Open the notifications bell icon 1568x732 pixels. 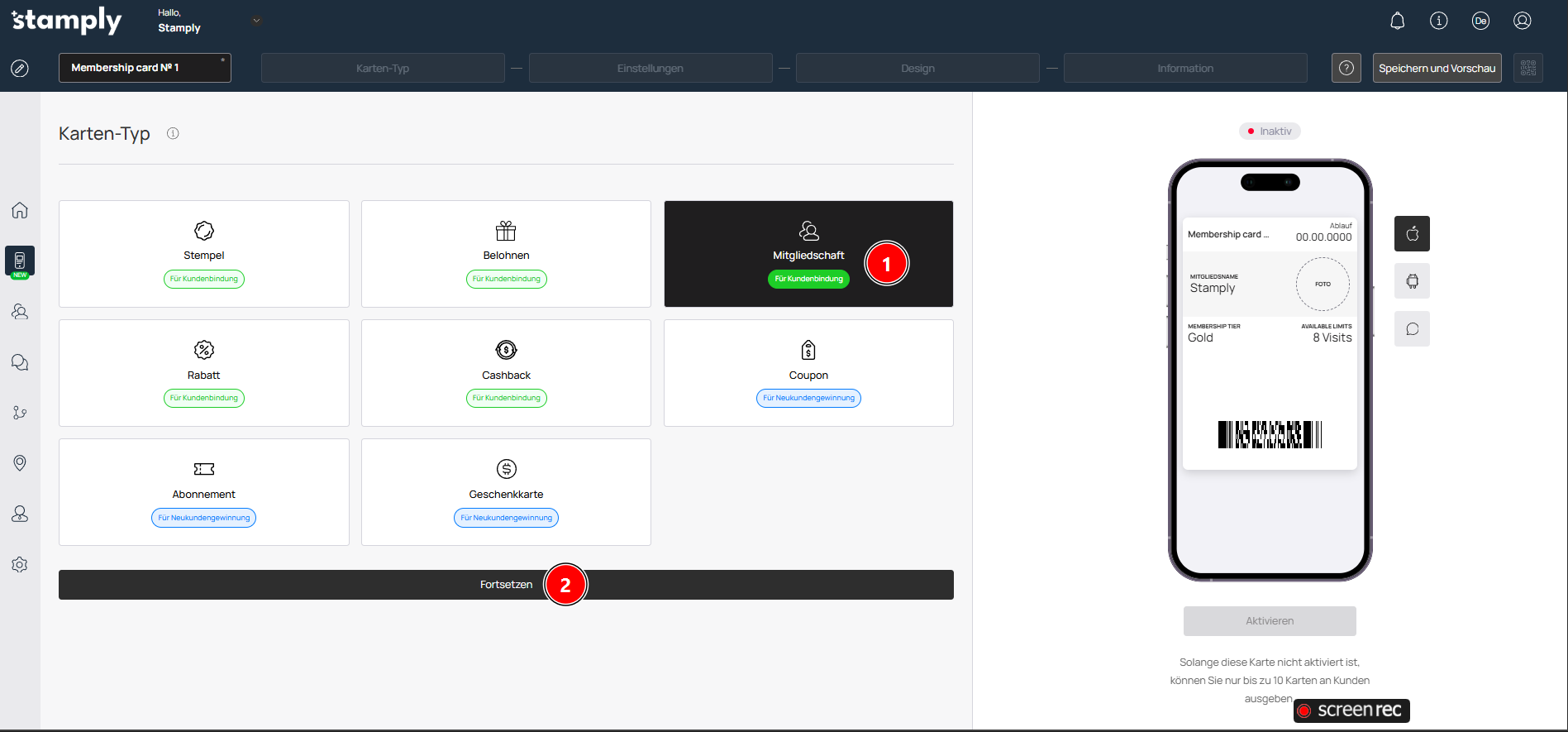(x=1397, y=21)
